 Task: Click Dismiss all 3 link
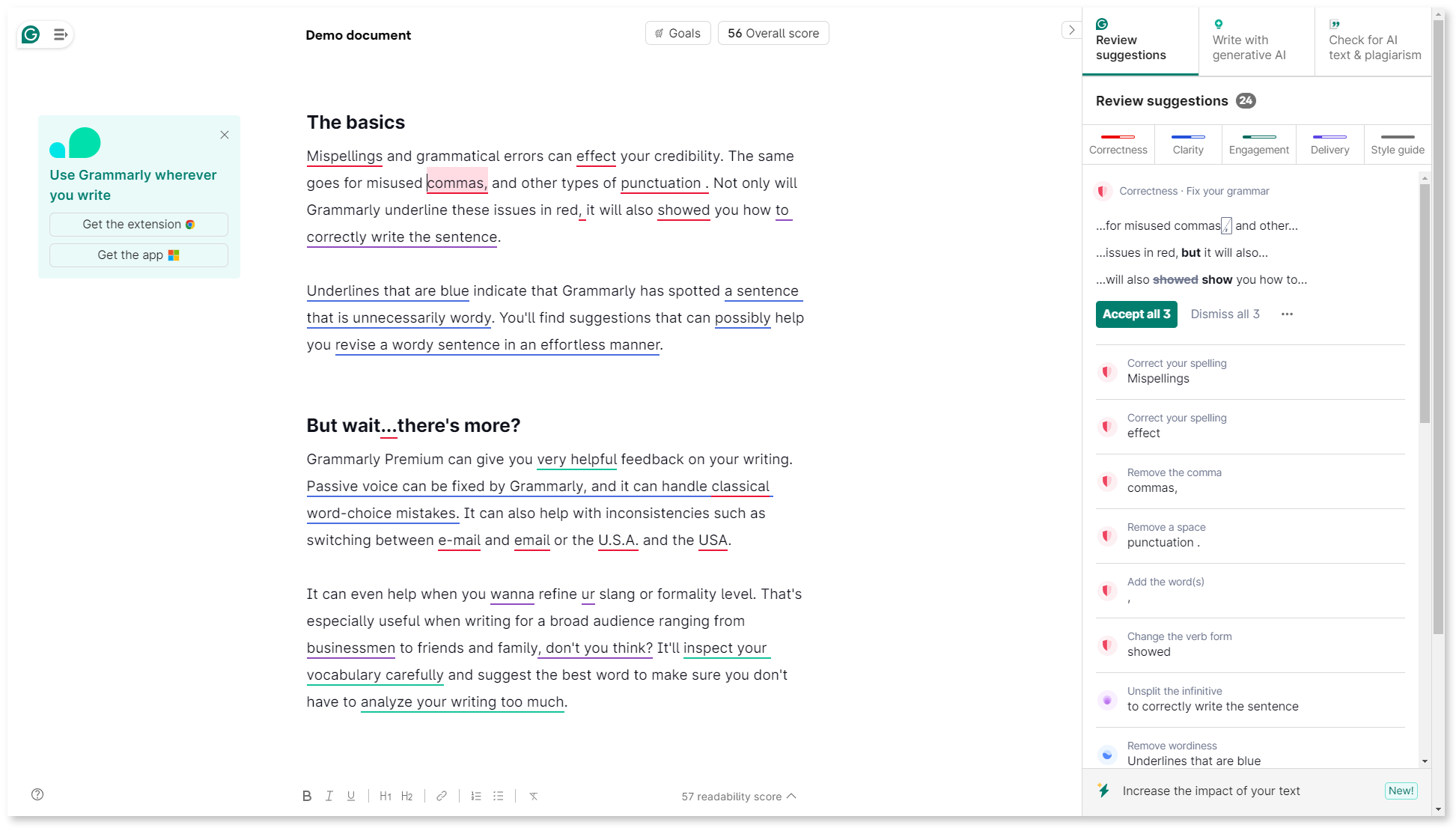tap(1225, 314)
